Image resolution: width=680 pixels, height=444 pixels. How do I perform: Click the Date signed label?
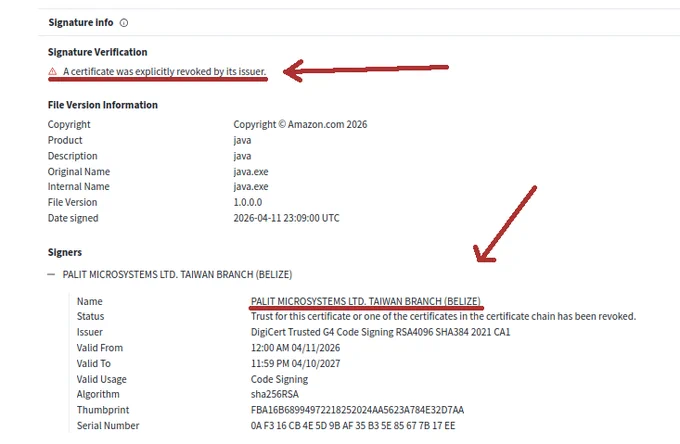[73, 218]
